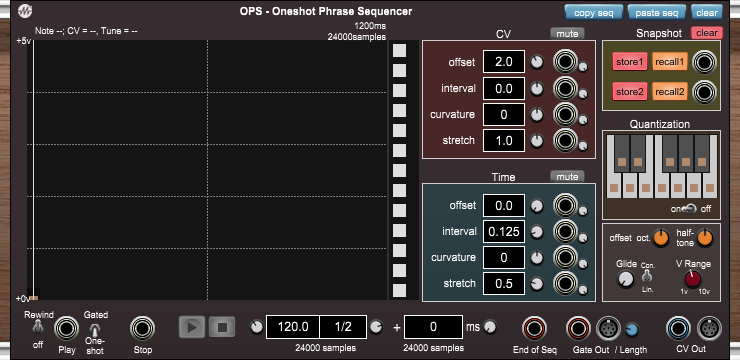Edit the Time curvature value field

[x=504, y=258]
